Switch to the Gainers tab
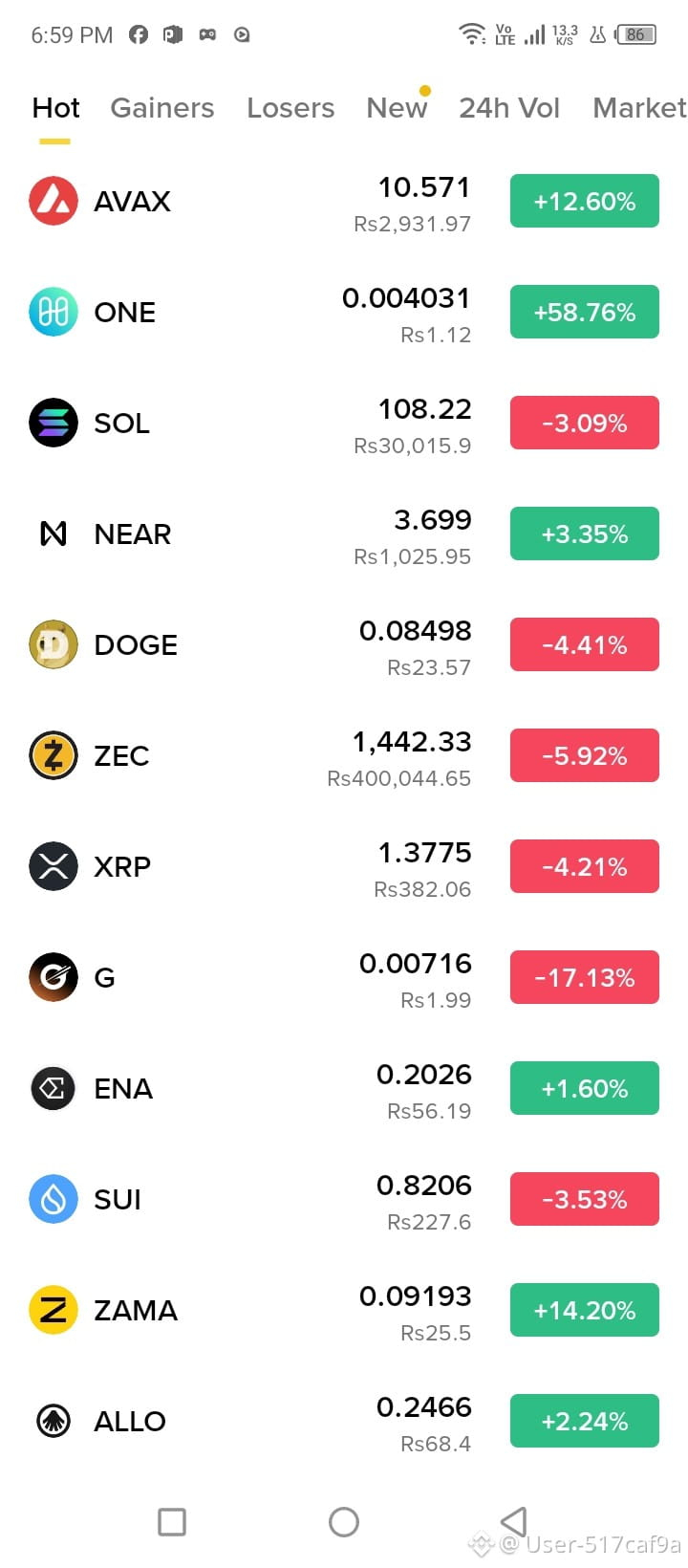This screenshot has width=688, height=1568. click(162, 108)
